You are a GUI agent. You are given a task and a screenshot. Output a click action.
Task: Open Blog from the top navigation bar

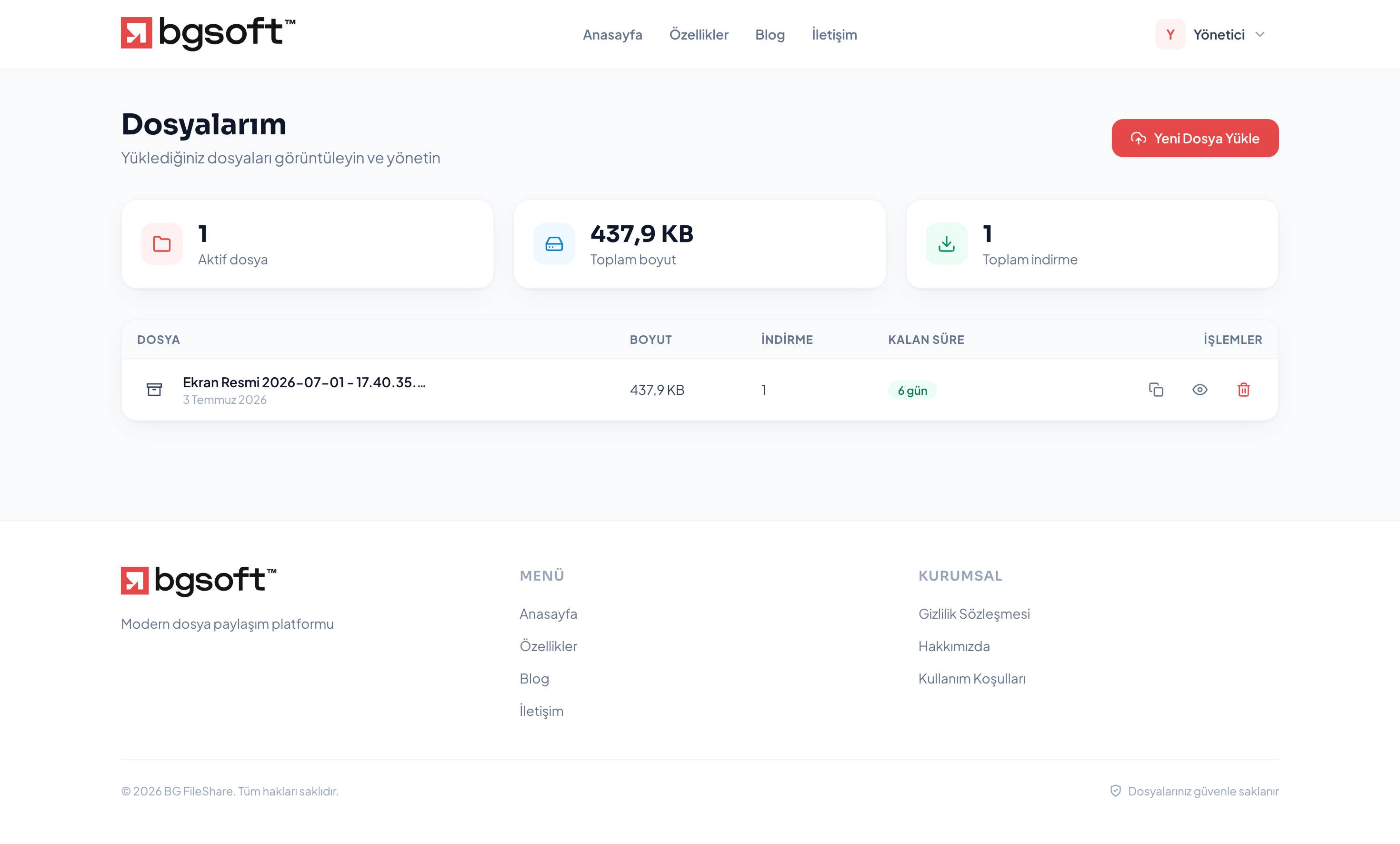770,35
